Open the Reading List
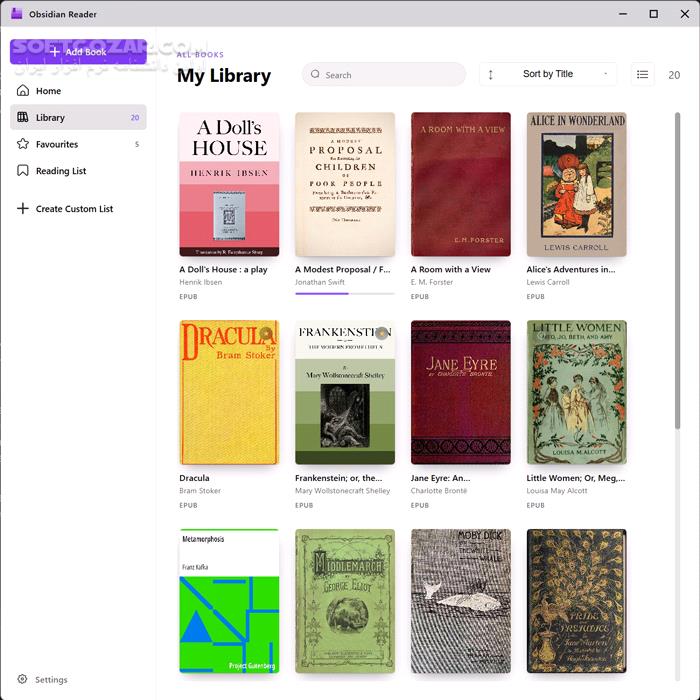Screen dimensions: 700x700 coord(78,171)
